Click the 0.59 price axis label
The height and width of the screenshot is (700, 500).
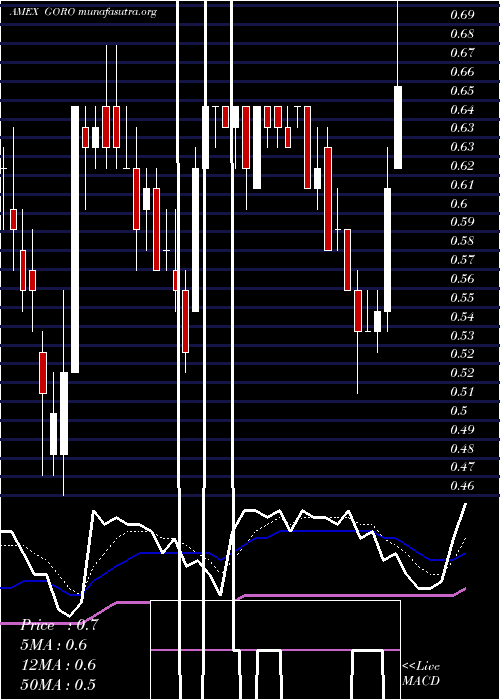pyautogui.click(x=462, y=222)
